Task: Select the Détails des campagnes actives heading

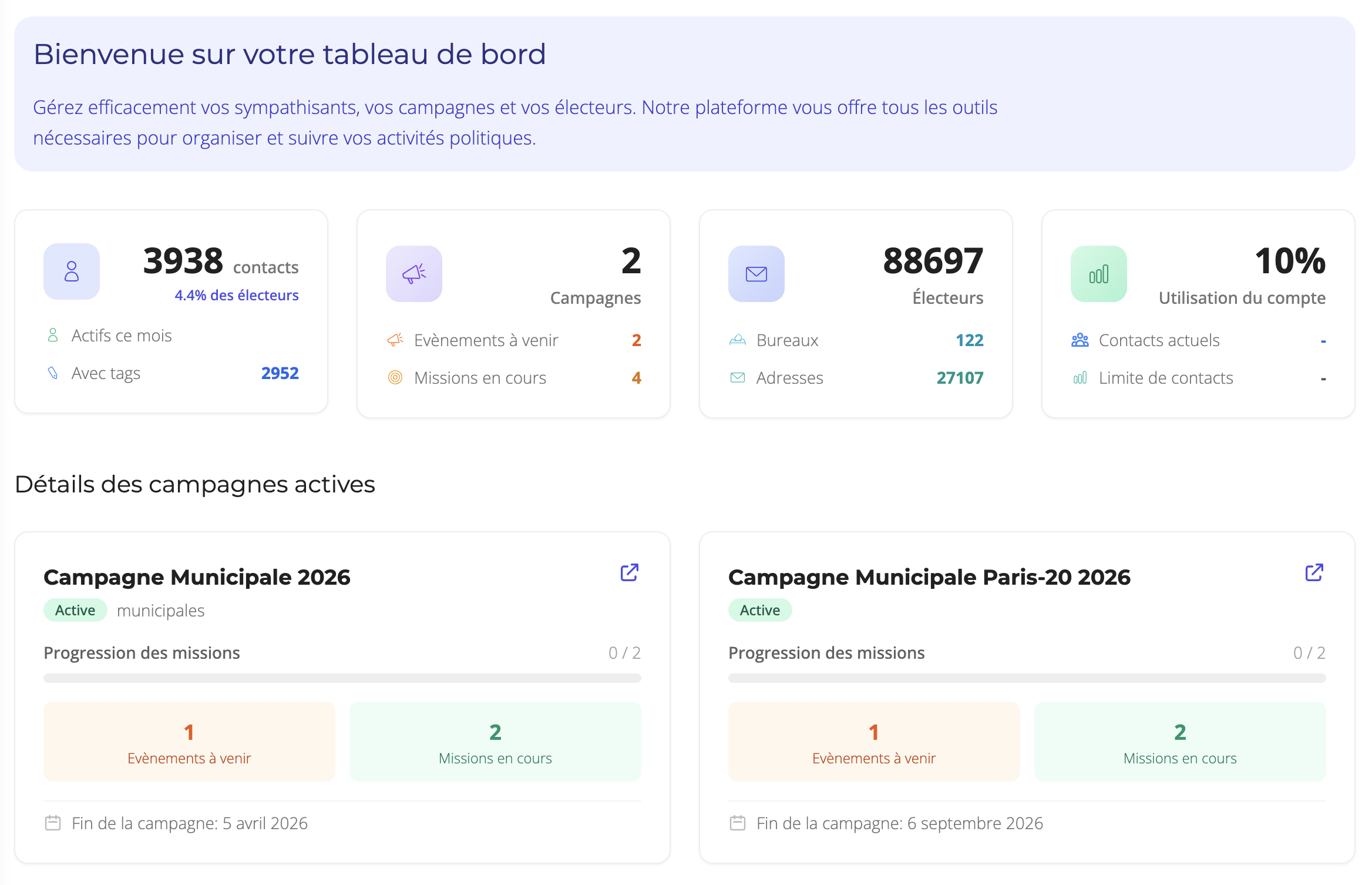Action: click(196, 484)
